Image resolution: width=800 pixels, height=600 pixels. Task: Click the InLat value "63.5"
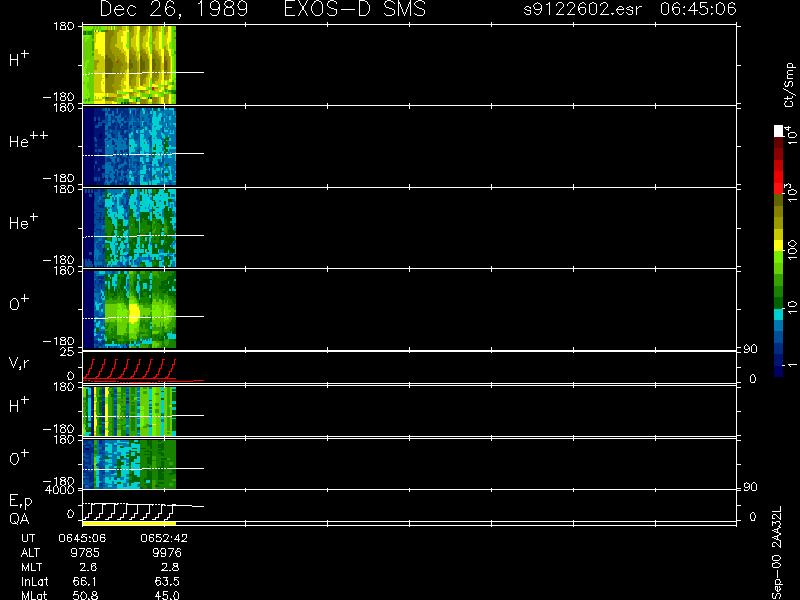[x=167, y=581]
